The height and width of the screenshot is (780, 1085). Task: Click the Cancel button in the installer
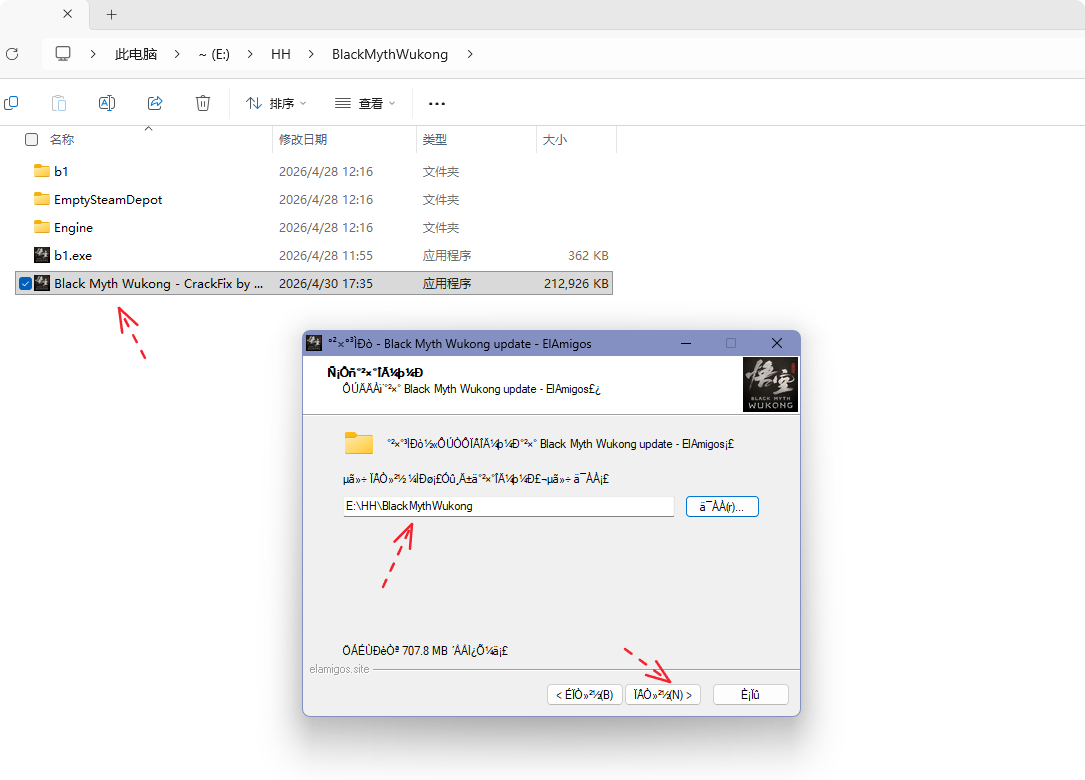[x=750, y=695]
